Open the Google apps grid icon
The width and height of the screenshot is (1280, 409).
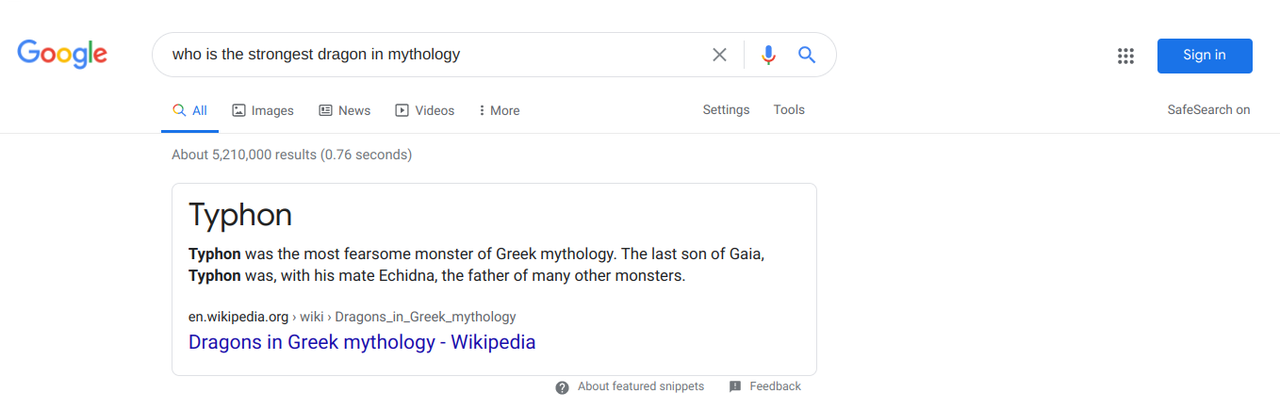click(1126, 56)
